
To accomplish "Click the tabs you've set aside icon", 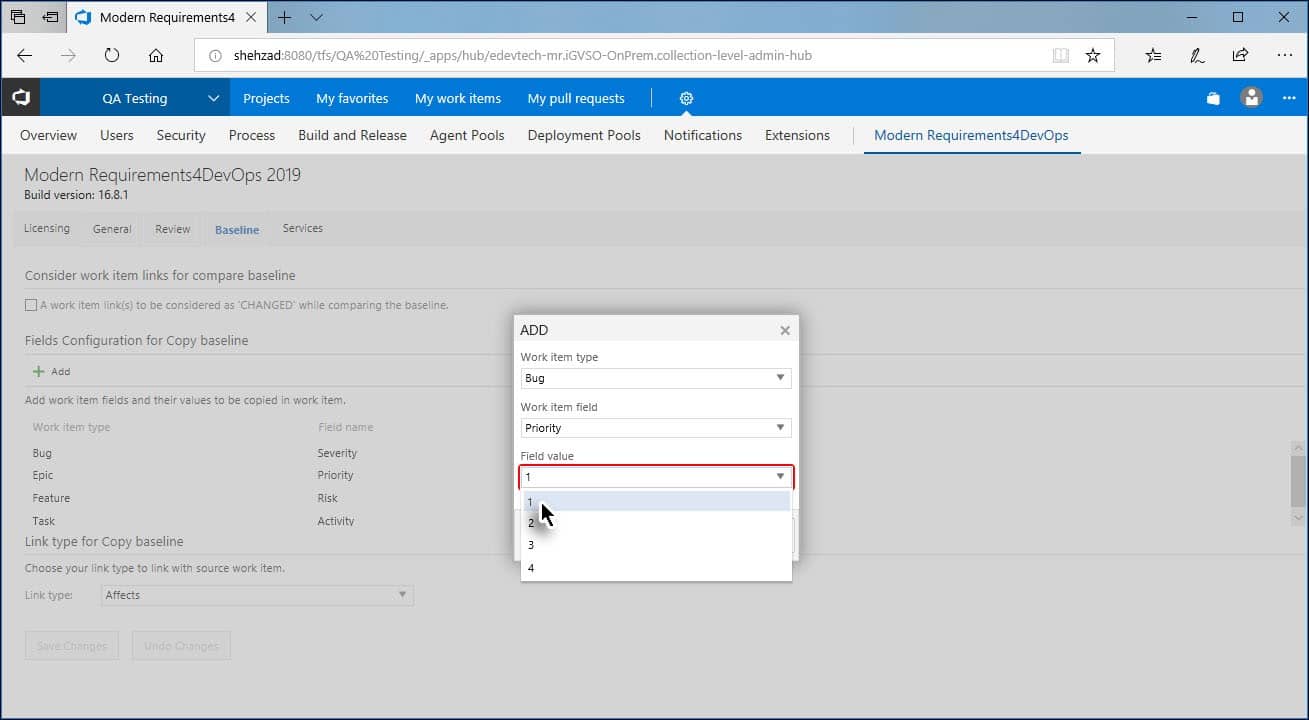I will (x=18, y=17).
